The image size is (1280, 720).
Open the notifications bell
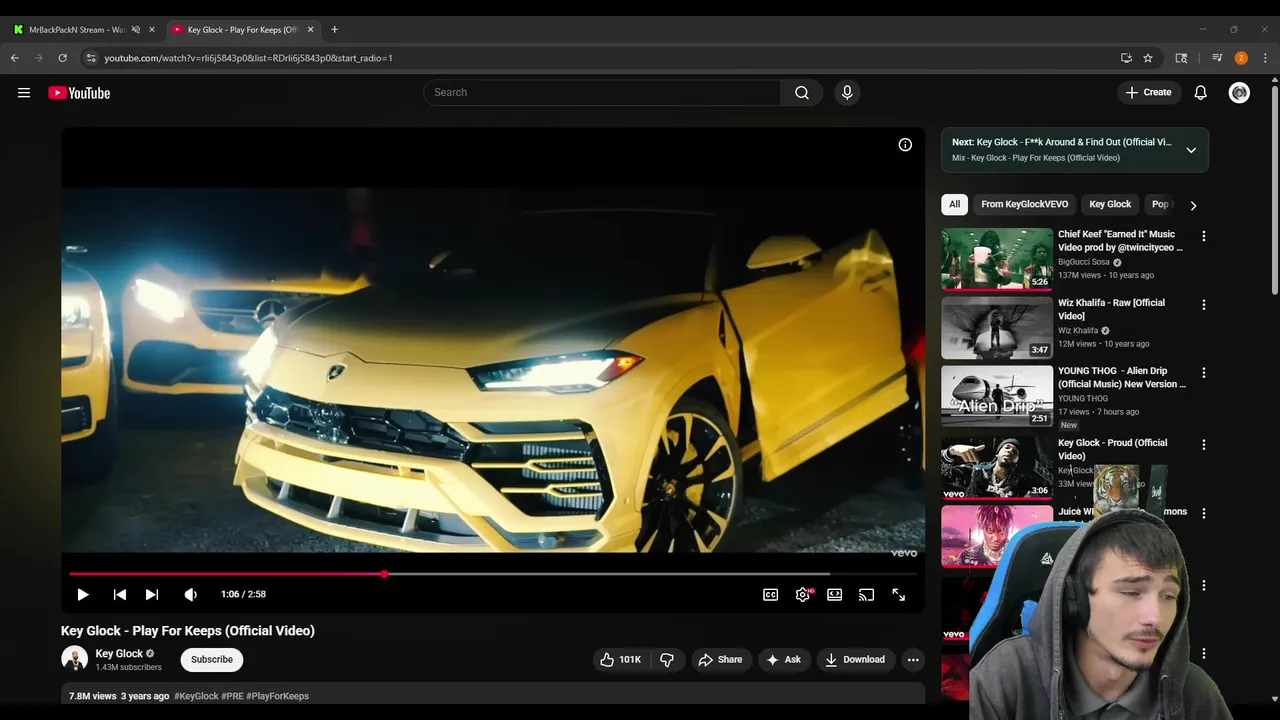(1201, 92)
